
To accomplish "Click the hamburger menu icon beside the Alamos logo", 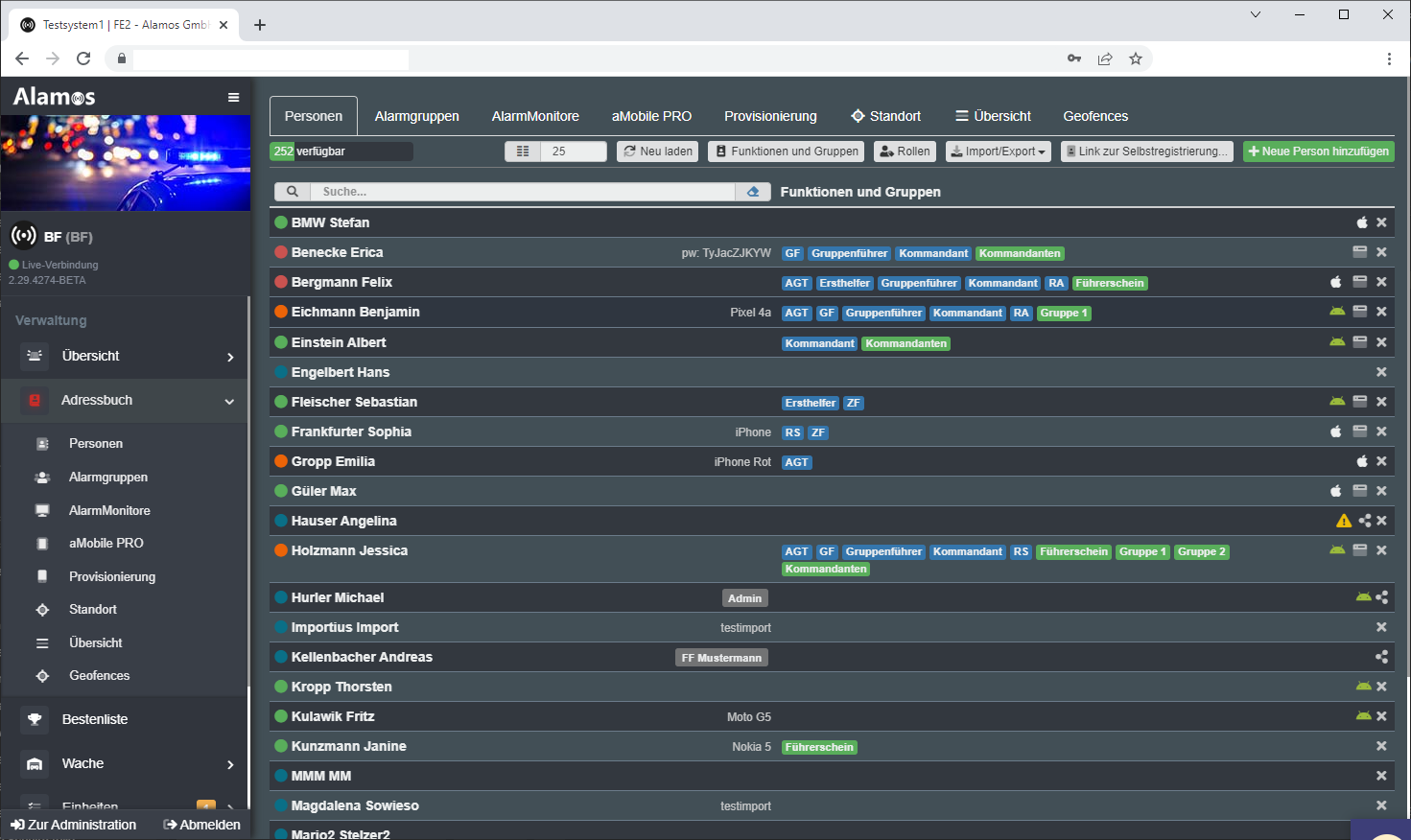I will pos(233,97).
